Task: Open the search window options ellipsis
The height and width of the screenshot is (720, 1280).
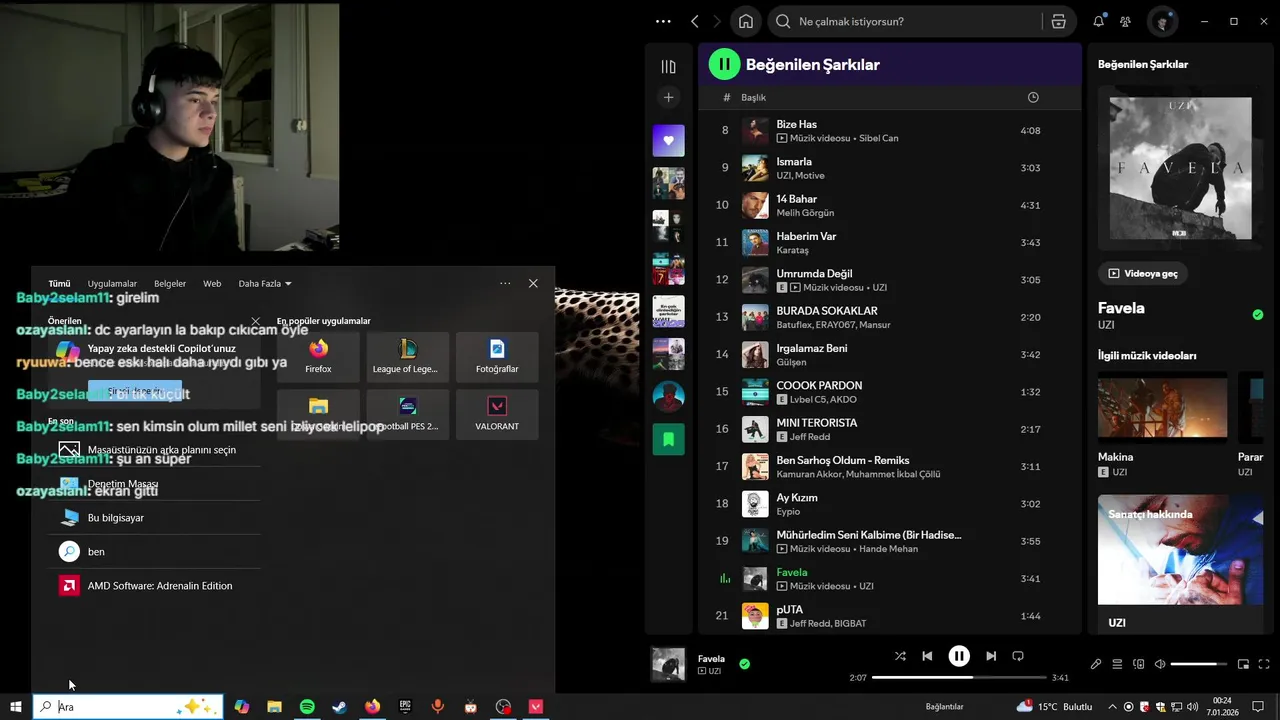Action: pyautogui.click(x=505, y=283)
